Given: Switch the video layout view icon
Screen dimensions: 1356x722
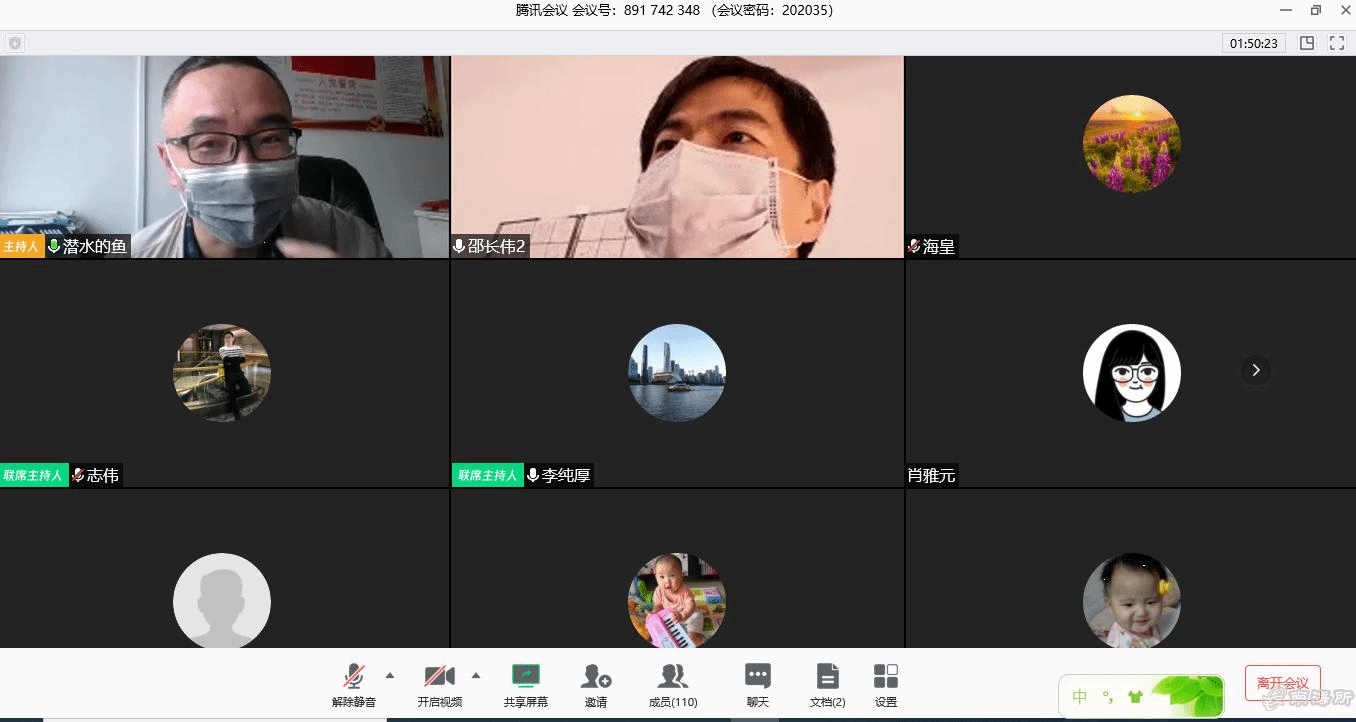Looking at the screenshot, I should click(x=1307, y=43).
